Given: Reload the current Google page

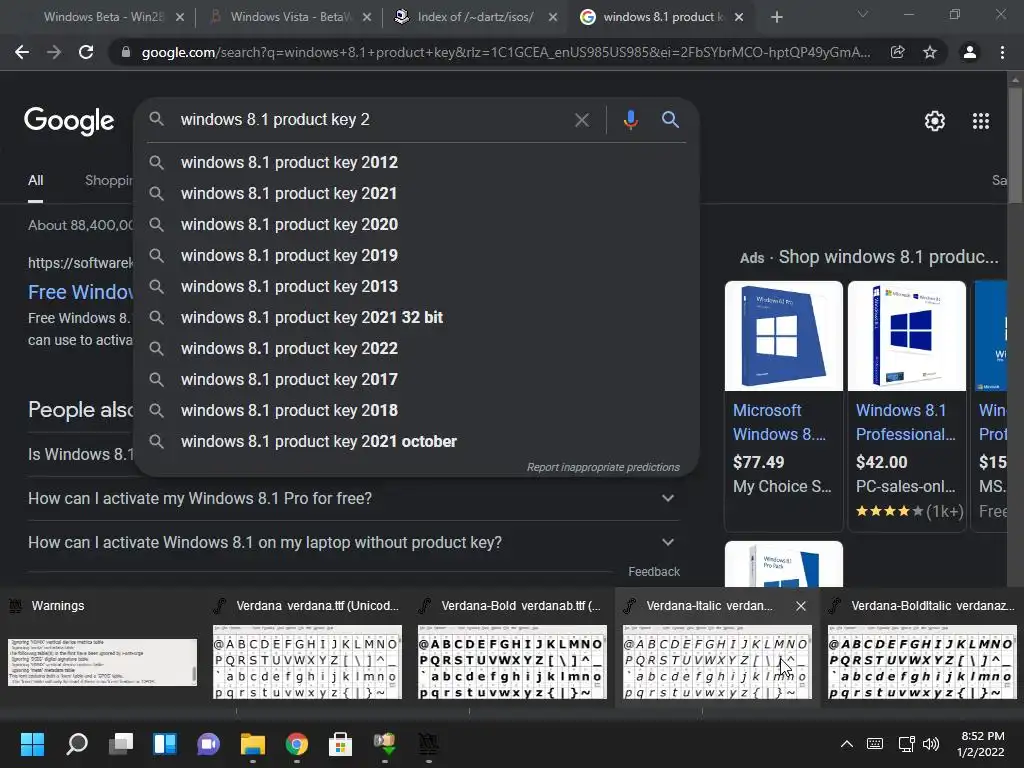Looking at the screenshot, I should tap(86, 52).
